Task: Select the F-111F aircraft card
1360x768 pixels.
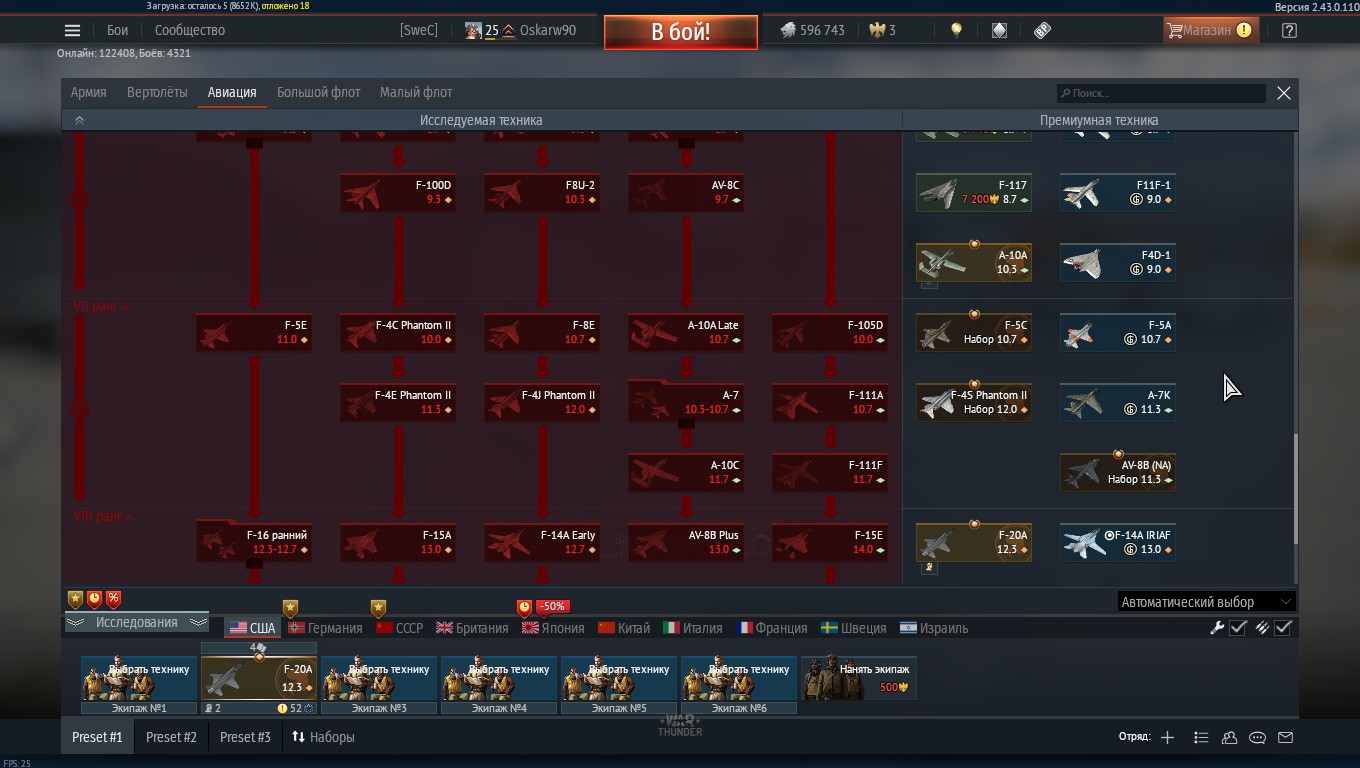Action: (830, 472)
